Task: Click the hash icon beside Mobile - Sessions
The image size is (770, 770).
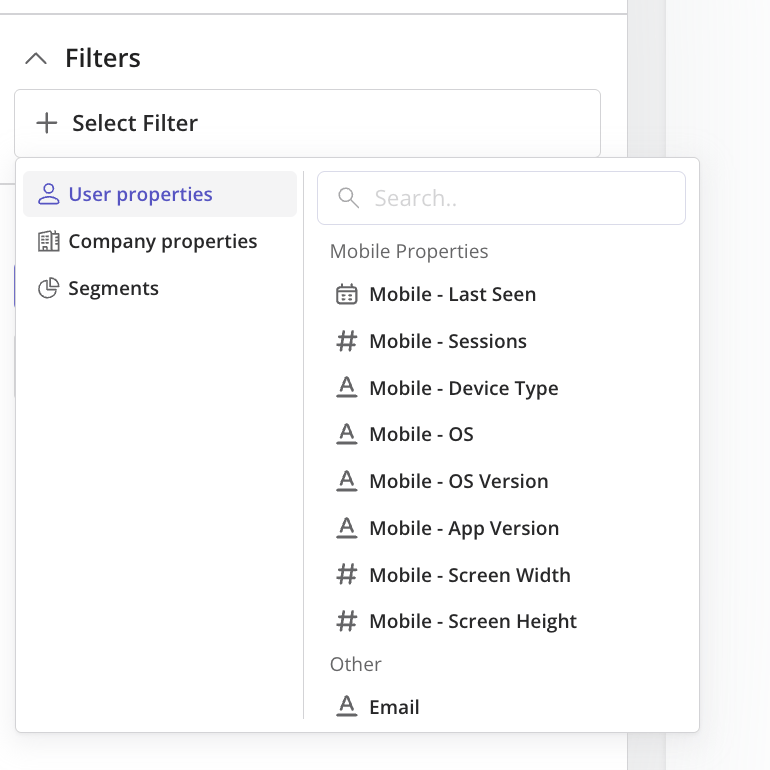Action: click(x=347, y=341)
